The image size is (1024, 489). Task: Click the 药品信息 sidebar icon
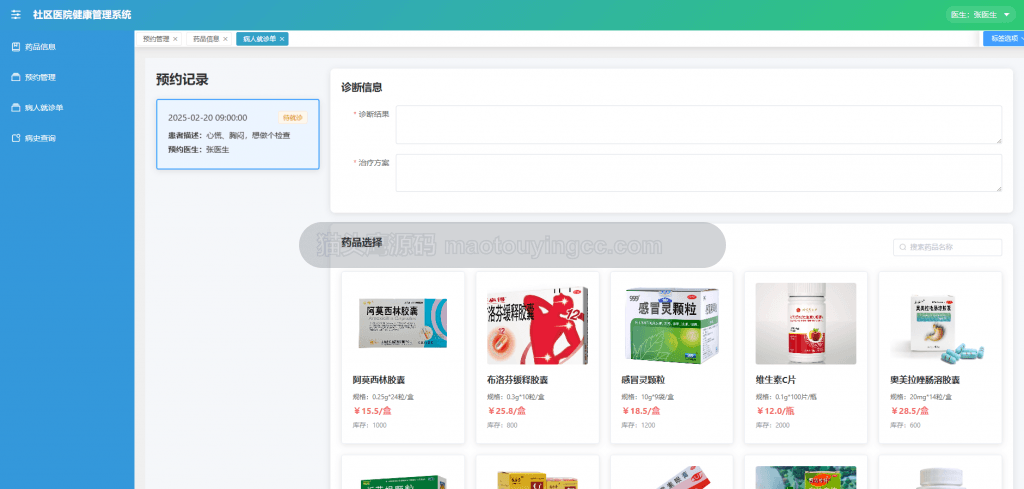pyautogui.click(x=16, y=46)
